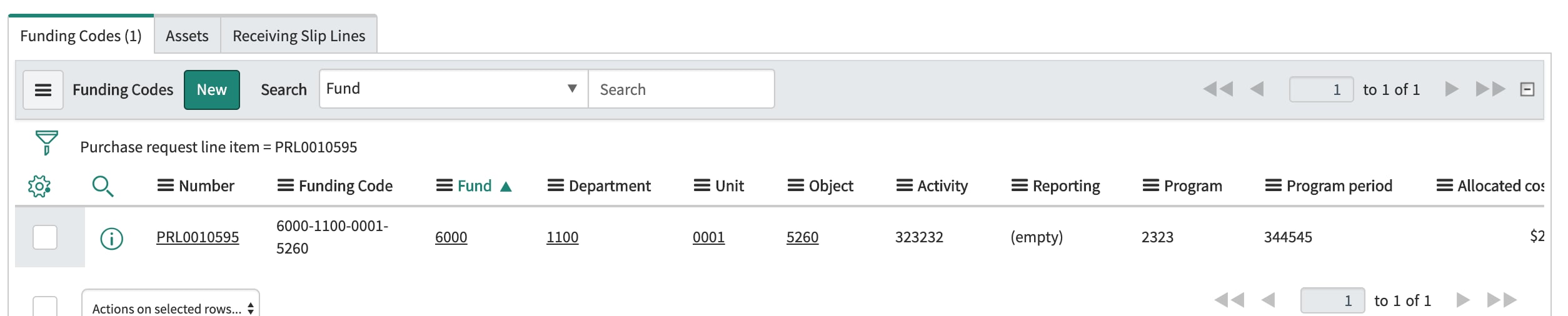Go to the last page in top pager
The height and width of the screenshot is (316, 1568).
[x=1490, y=89]
